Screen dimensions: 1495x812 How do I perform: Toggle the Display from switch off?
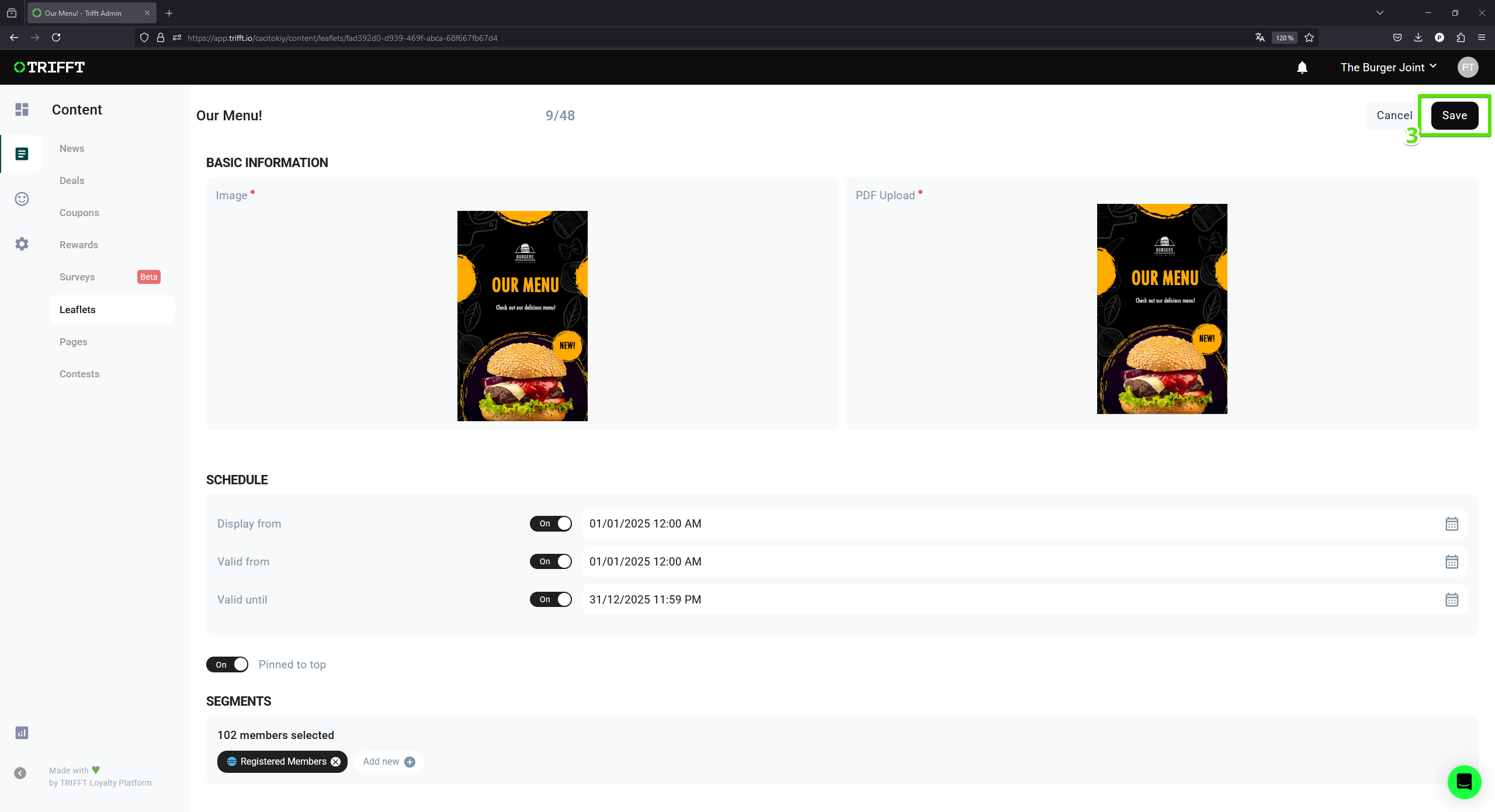coord(550,524)
